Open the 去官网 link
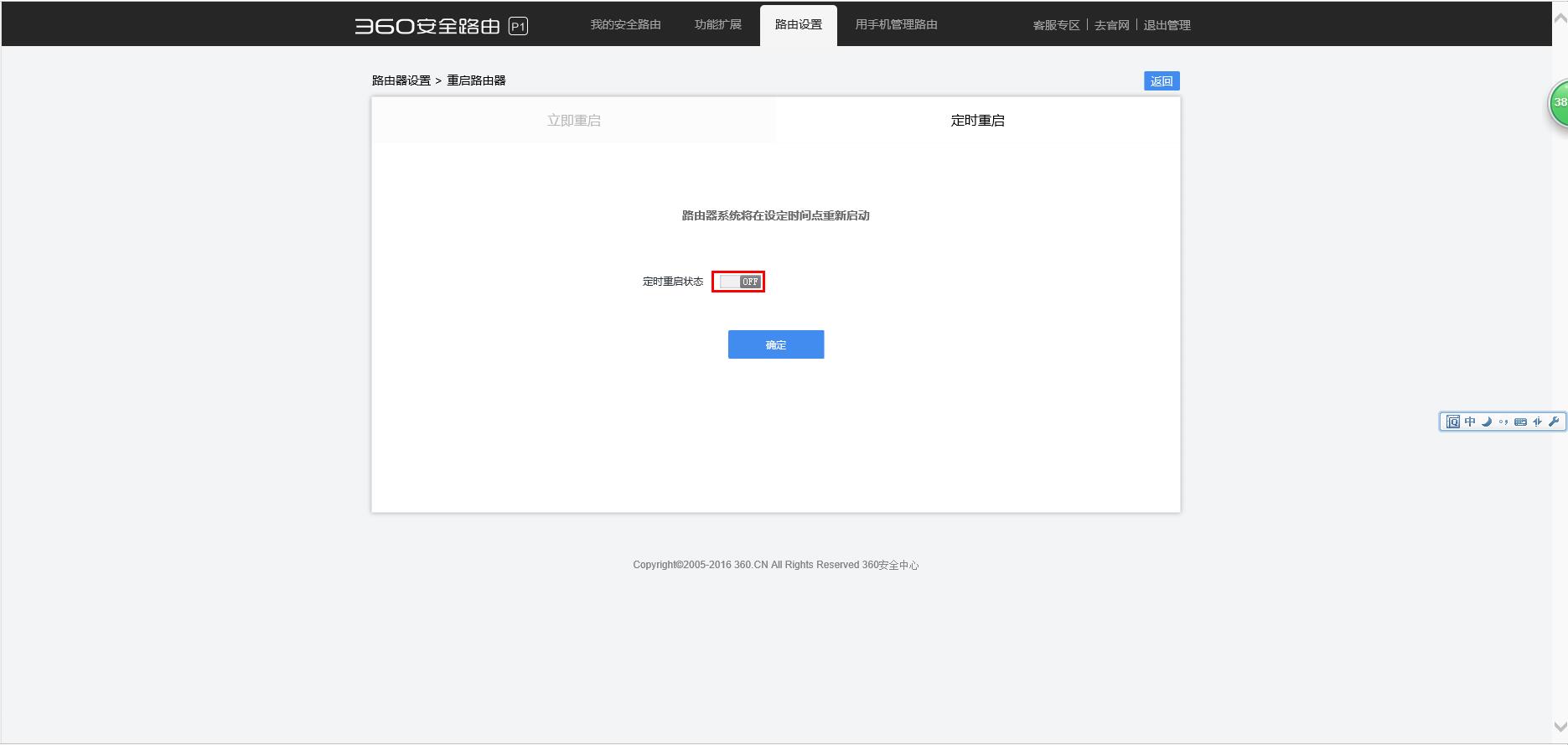1568x745 pixels. [1112, 25]
